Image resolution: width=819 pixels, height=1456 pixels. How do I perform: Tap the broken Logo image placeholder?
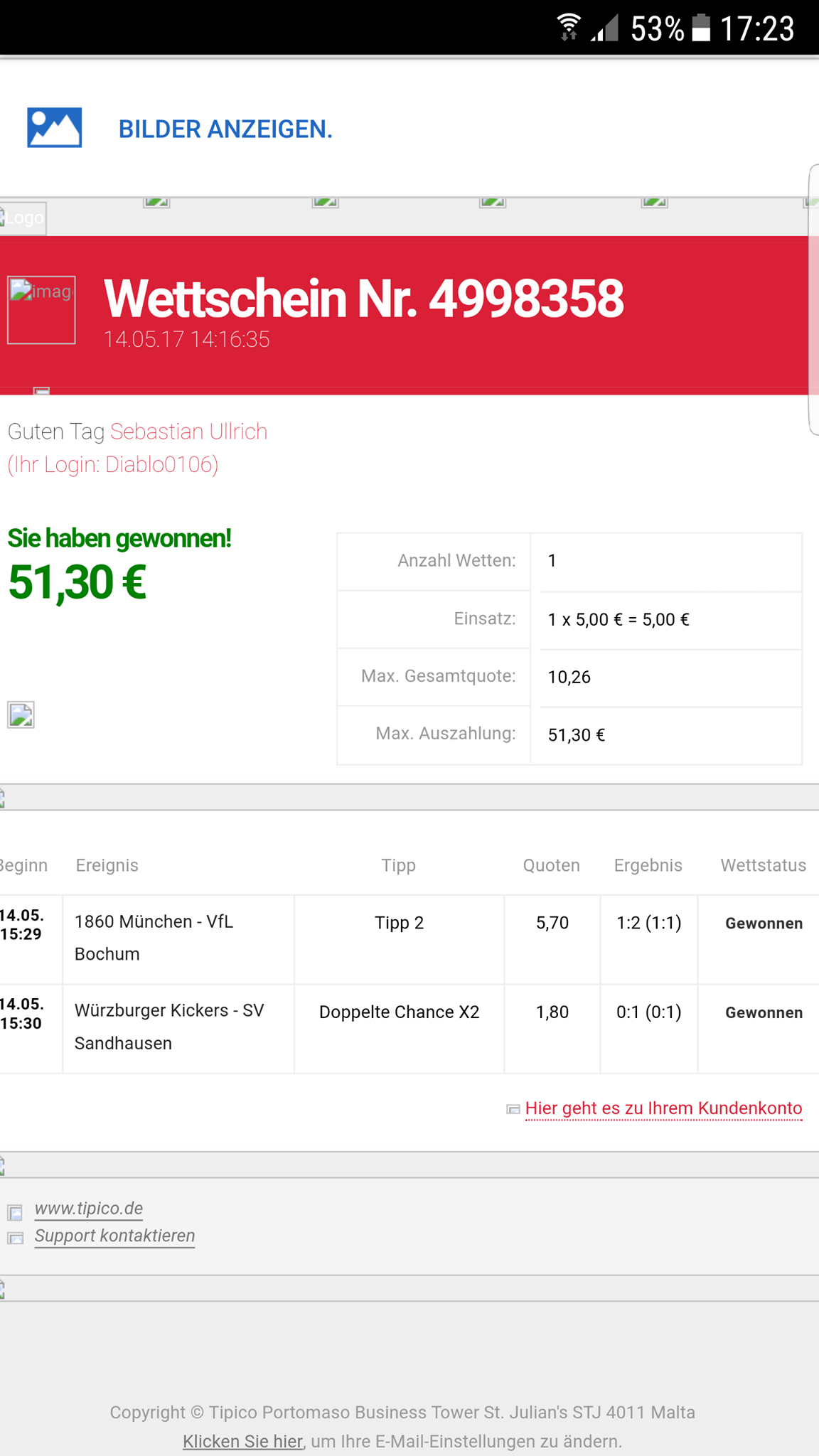(23, 218)
